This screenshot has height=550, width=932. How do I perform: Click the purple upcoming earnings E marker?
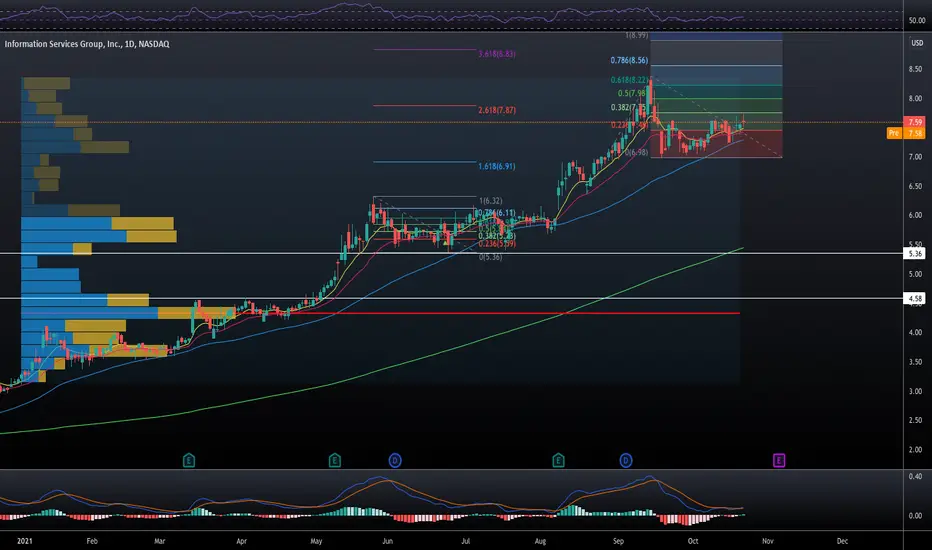779,460
